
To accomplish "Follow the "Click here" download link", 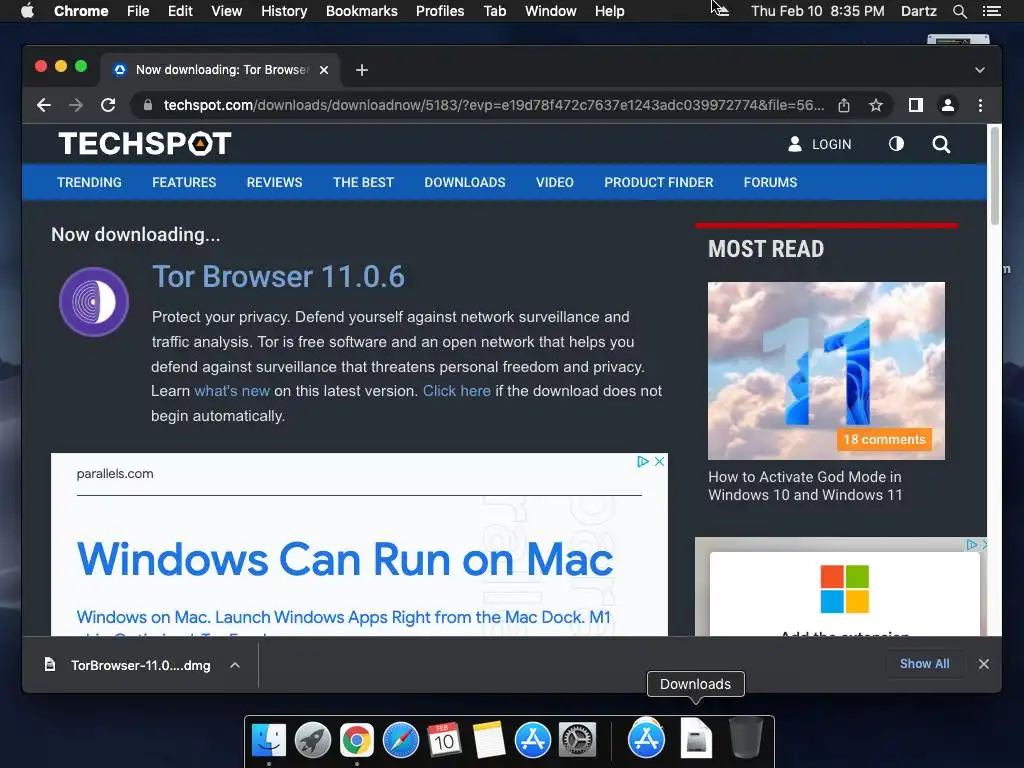I will point(456,391).
